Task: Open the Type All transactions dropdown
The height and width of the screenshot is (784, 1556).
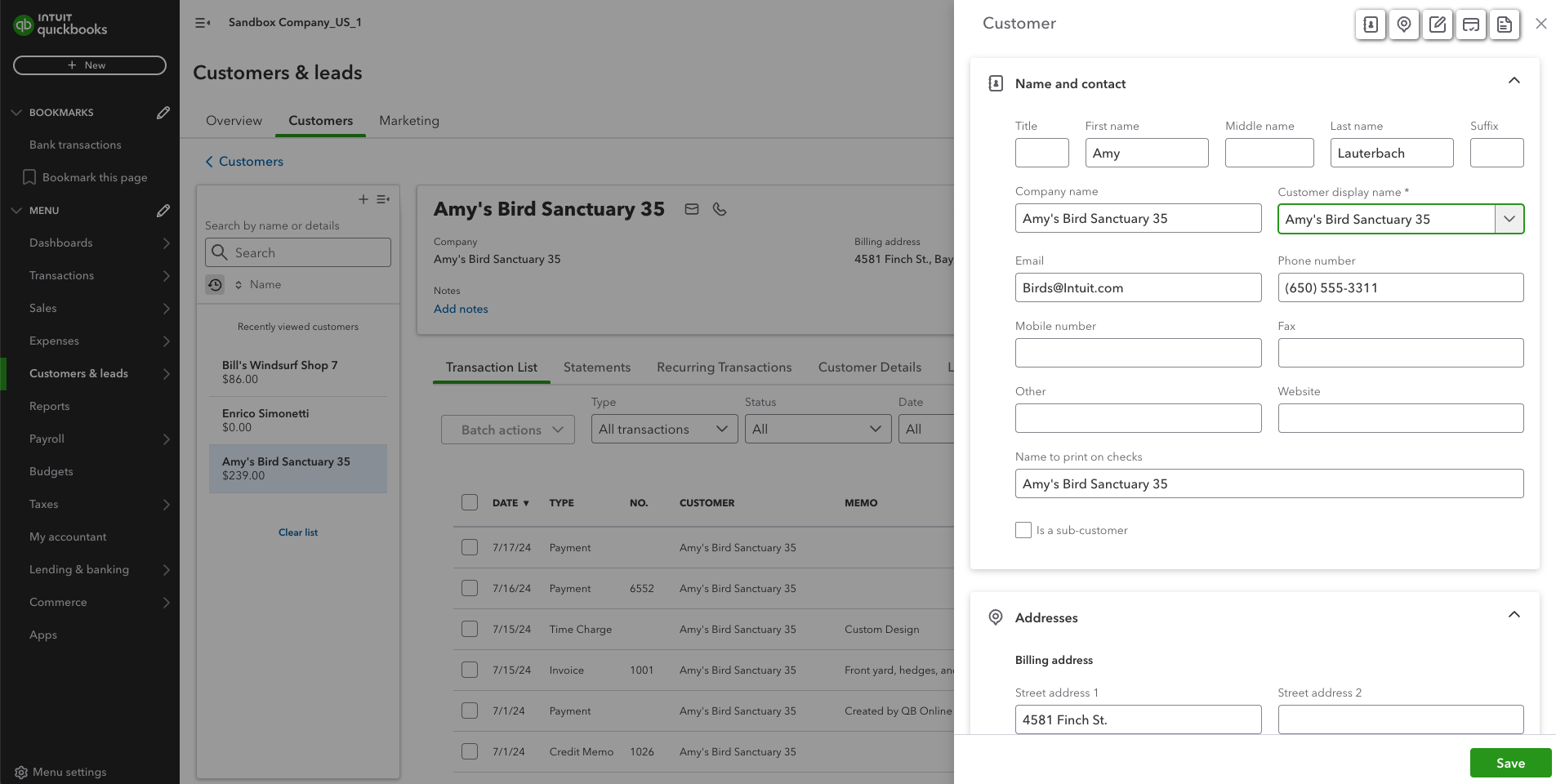Action: click(x=664, y=430)
